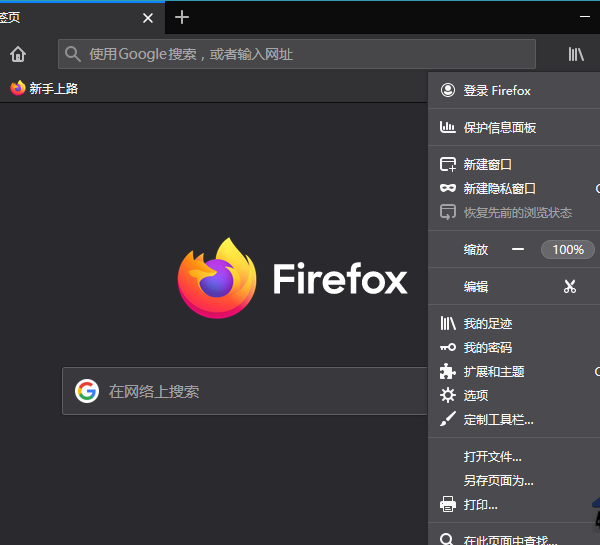Choose 定制工具栏 from the menu

click(x=498, y=419)
